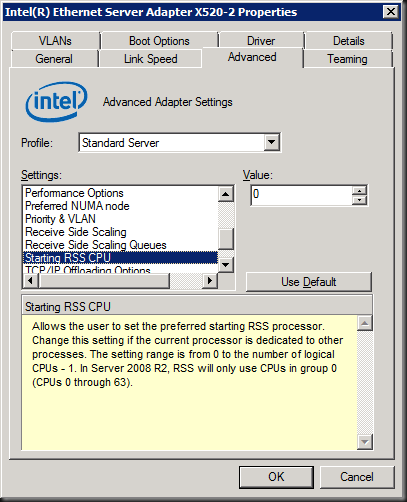The image size is (407, 502).
Task: Expand the Profile dropdown arrow
Action: pos(272,143)
